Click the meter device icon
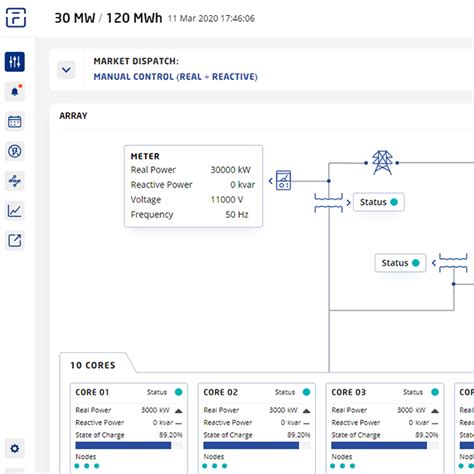 pyautogui.click(x=283, y=181)
